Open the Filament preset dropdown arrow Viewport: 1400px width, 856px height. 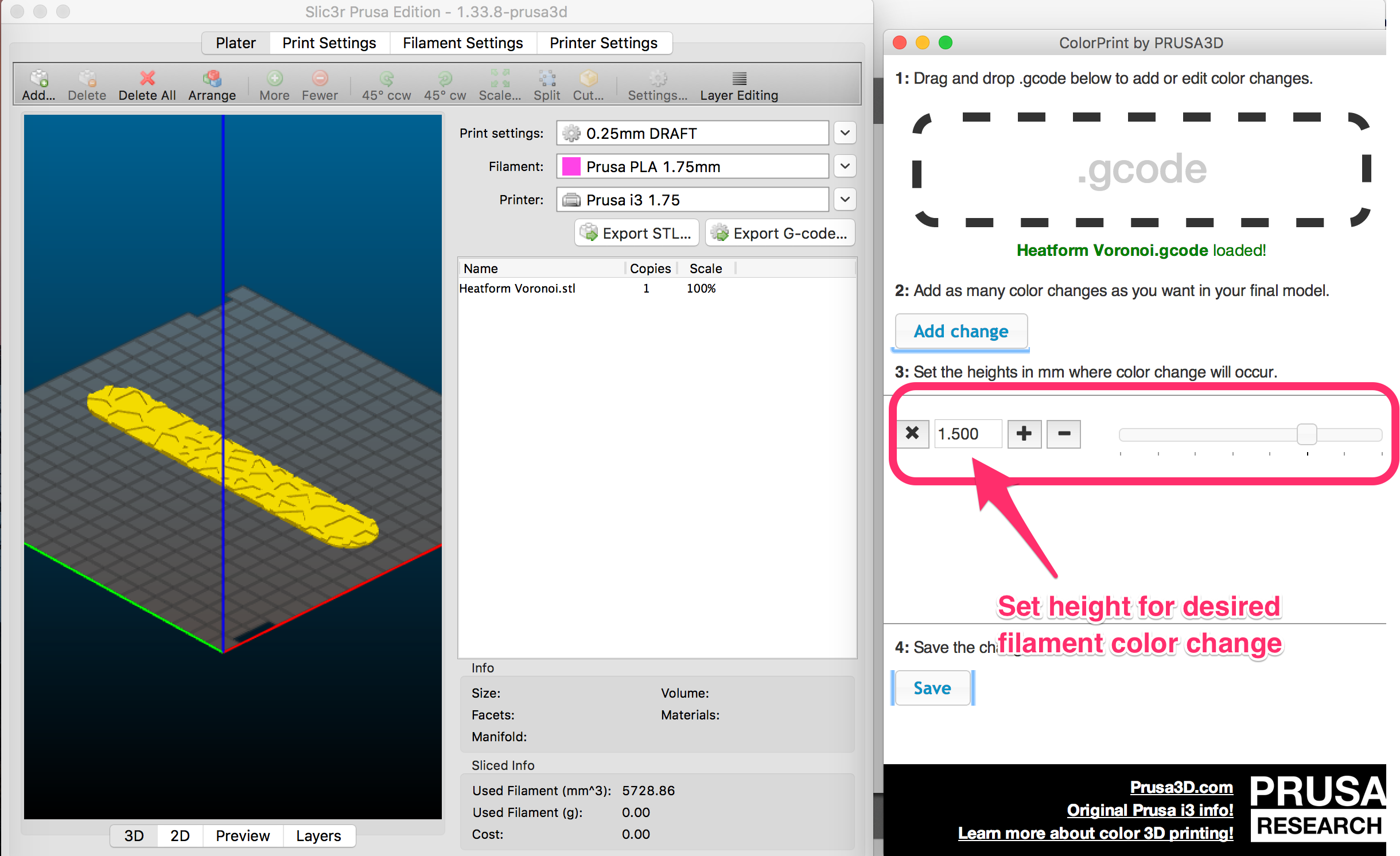[845, 166]
